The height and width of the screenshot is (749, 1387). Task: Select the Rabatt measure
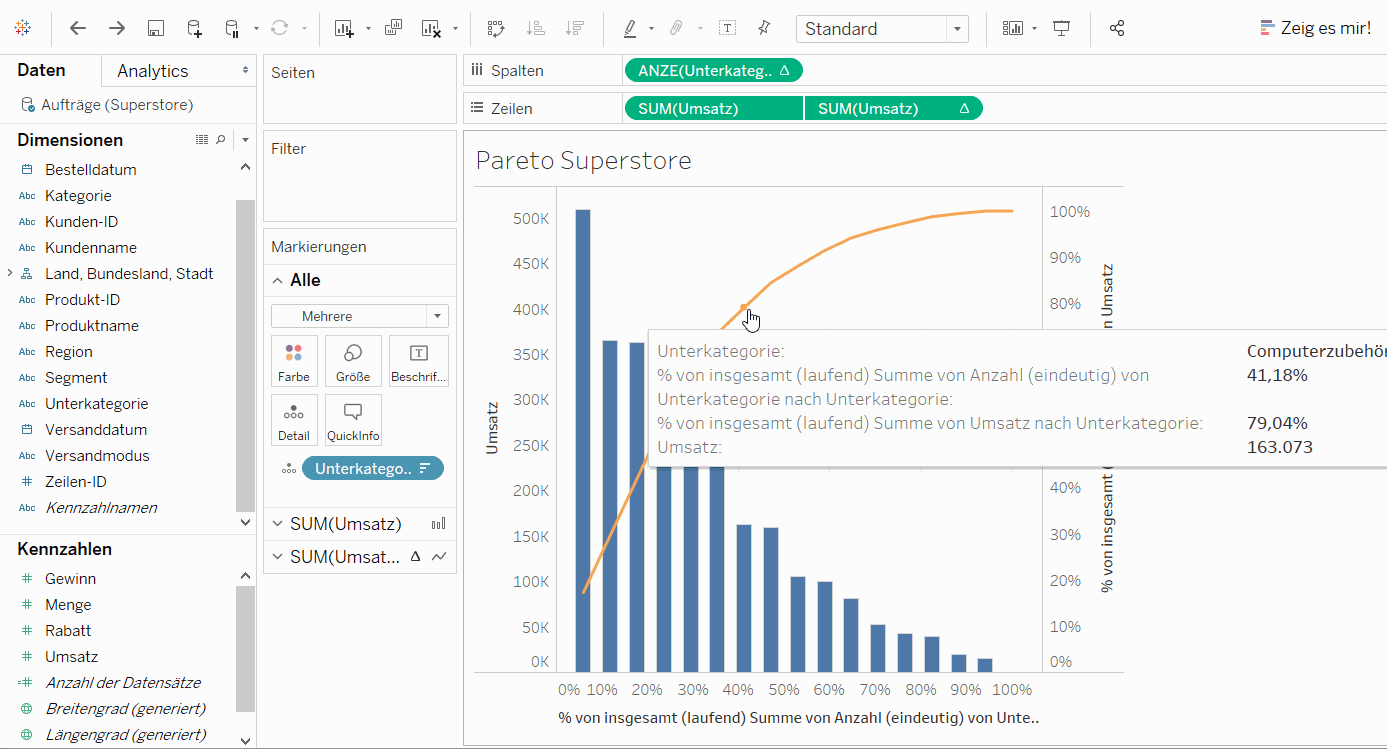(68, 631)
